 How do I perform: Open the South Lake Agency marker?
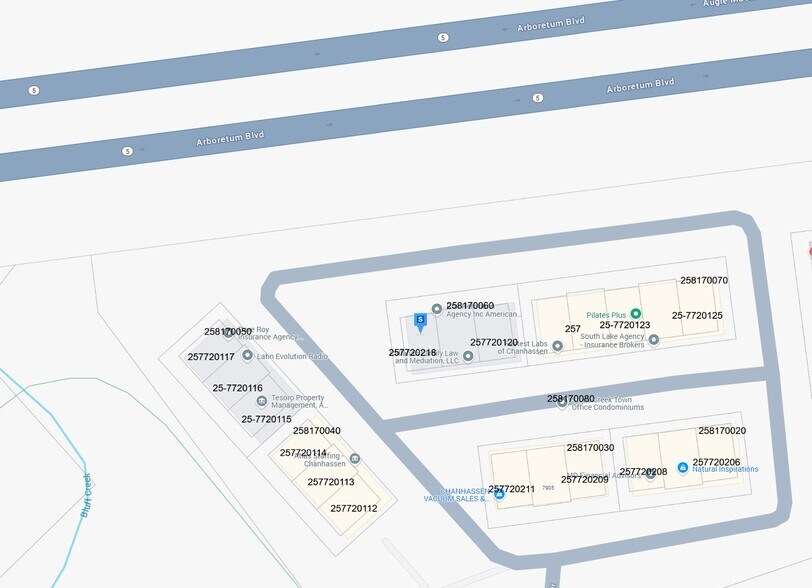(x=654, y=339)
